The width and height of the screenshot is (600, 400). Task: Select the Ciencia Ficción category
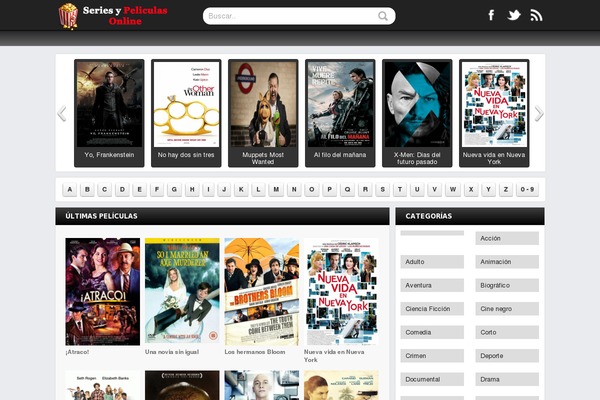[432, 309]
